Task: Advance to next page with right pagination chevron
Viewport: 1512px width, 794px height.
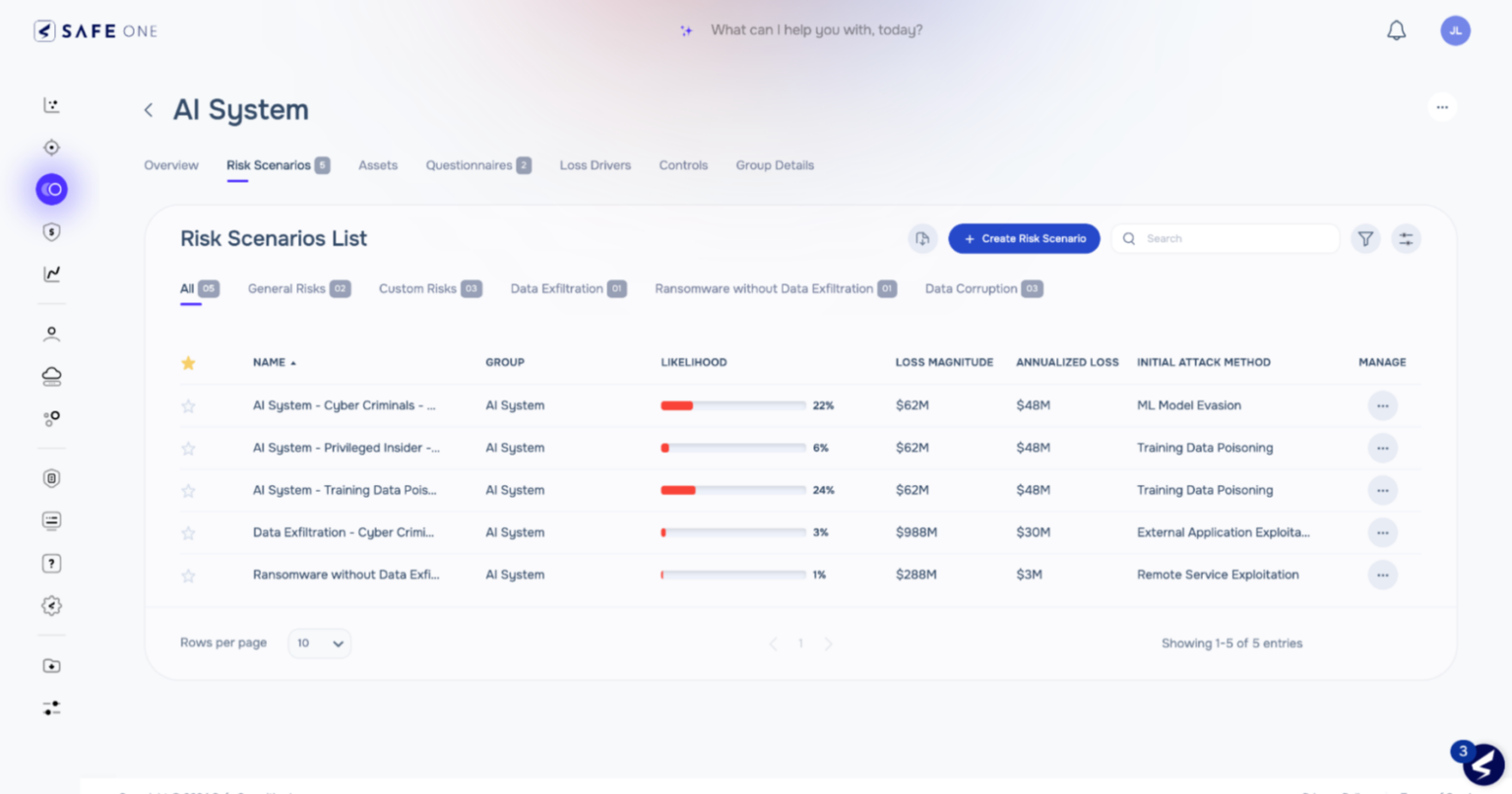Action: [x=828, y=643]
